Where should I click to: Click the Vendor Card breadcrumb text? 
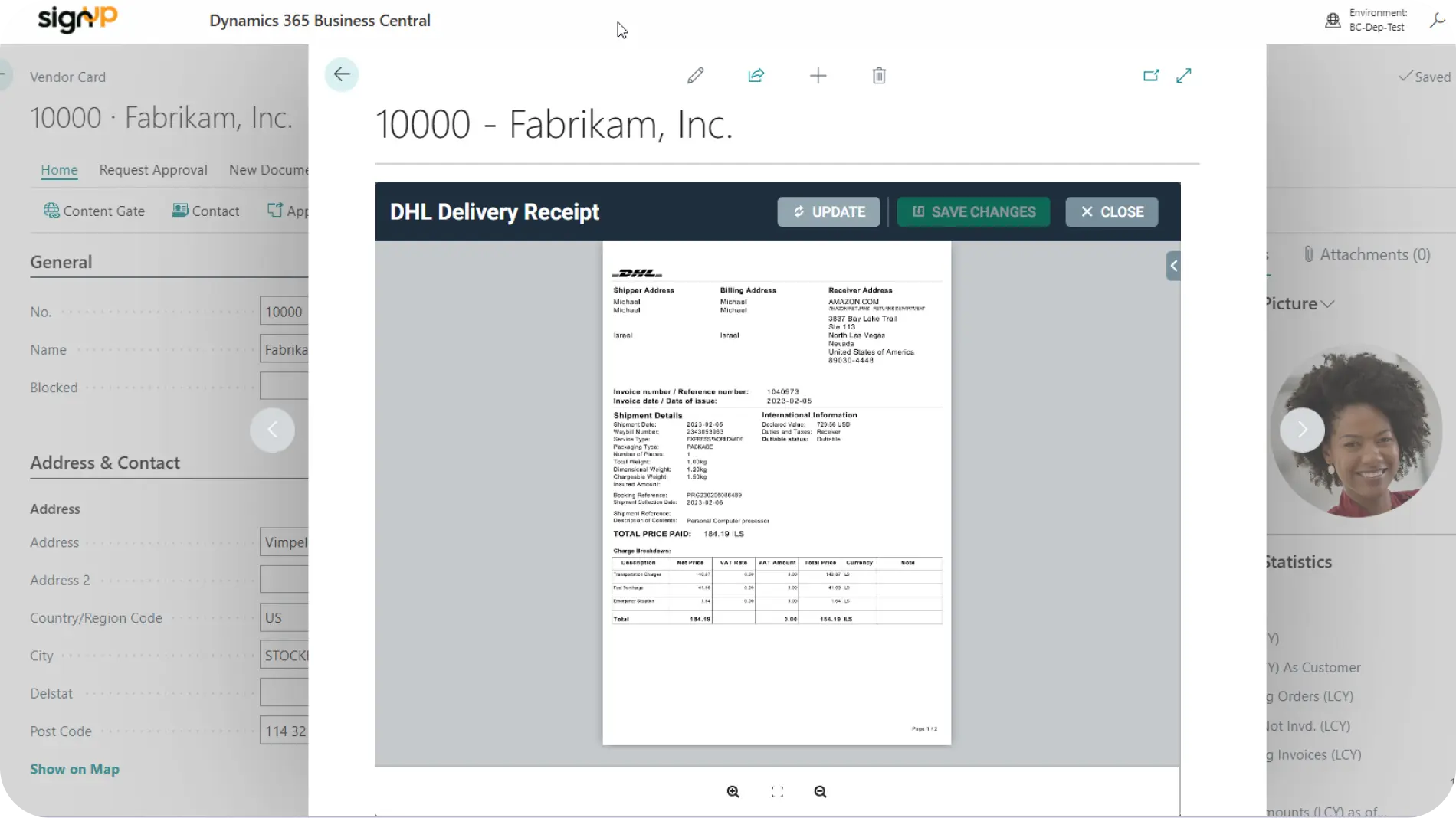coord(67,77)
